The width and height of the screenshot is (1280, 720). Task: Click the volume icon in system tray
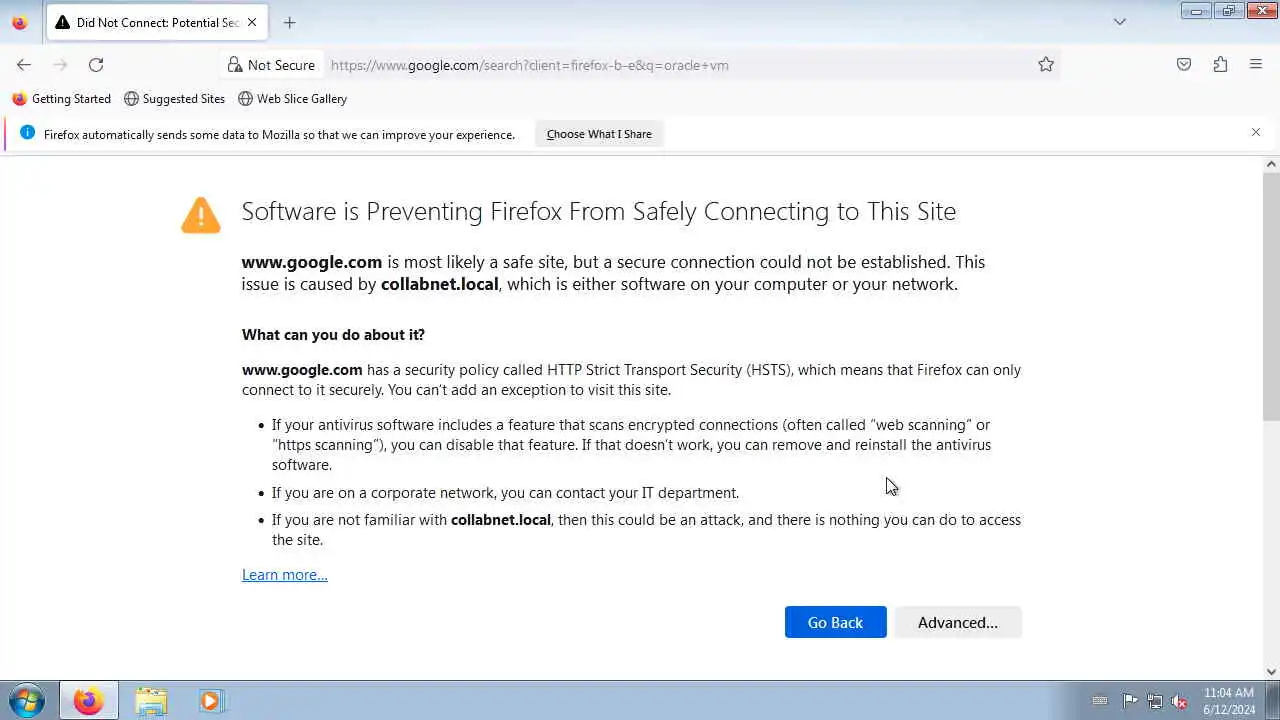point(1179,701)
